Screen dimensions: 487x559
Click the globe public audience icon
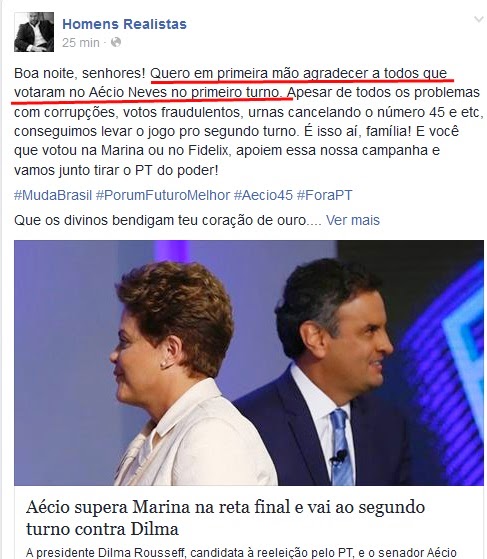coord(116,42)
